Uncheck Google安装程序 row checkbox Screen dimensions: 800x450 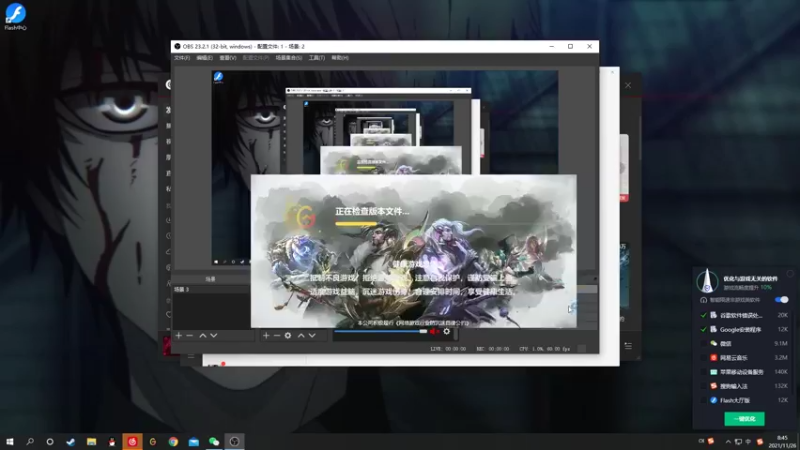pyautogui.click(x=704, y=330)
